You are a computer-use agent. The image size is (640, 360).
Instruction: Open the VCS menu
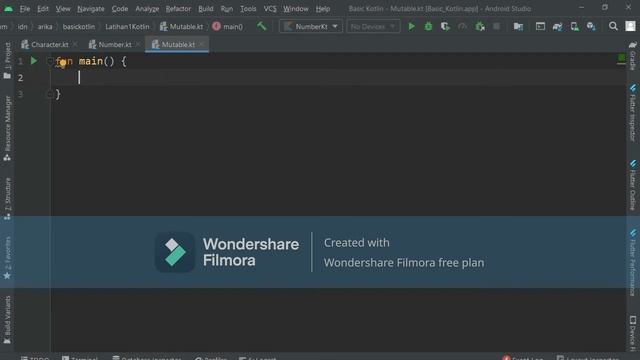pyautogui.click(x=270, y=9)
